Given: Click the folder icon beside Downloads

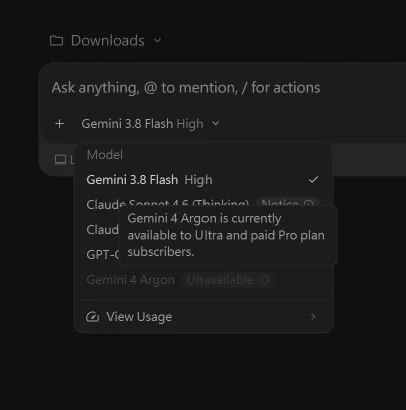Looking at the screenshot, I should (x=56, y=41).
